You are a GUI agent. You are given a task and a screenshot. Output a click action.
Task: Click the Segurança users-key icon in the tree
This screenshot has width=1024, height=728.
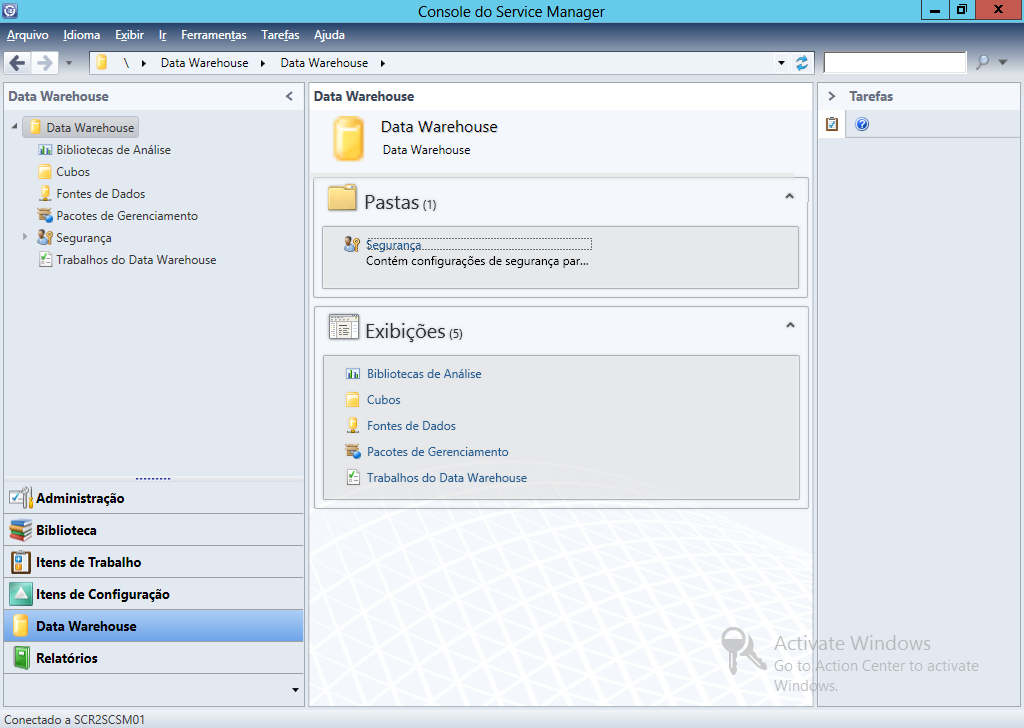coord(45,238)
